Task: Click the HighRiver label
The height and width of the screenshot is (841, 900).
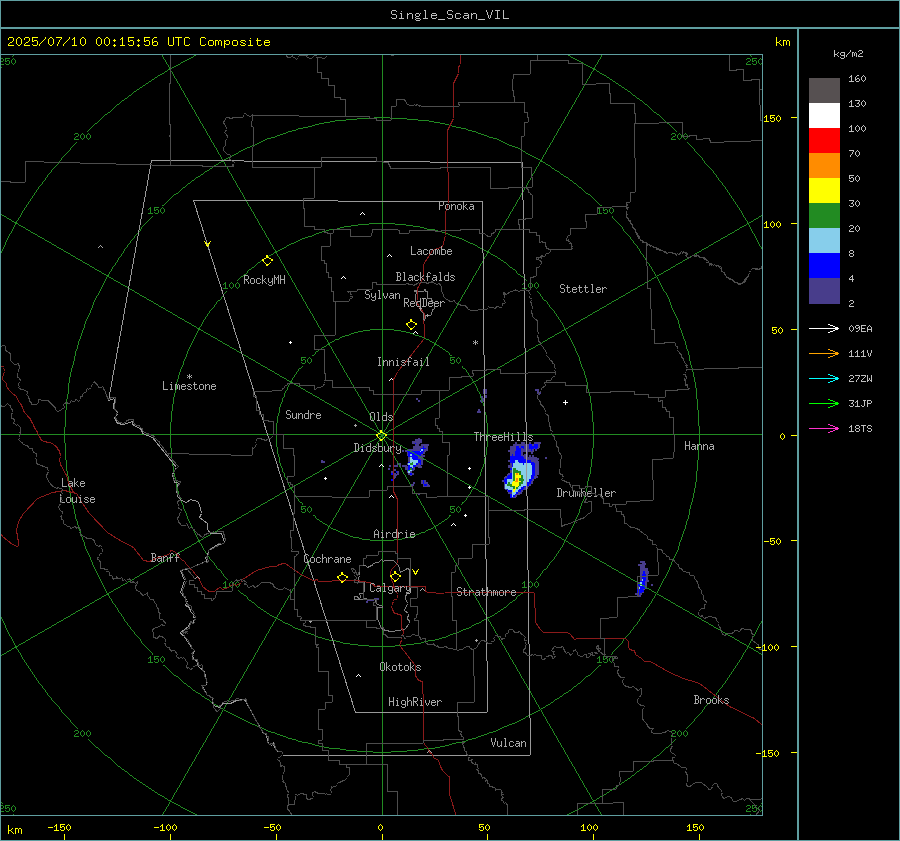Action: point(415,702)
